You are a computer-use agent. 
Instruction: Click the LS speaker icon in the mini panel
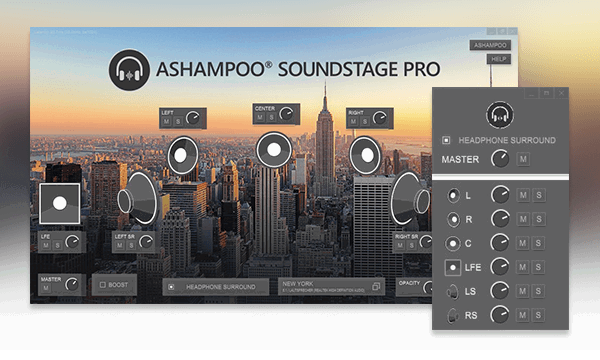(x=452, y=292)
